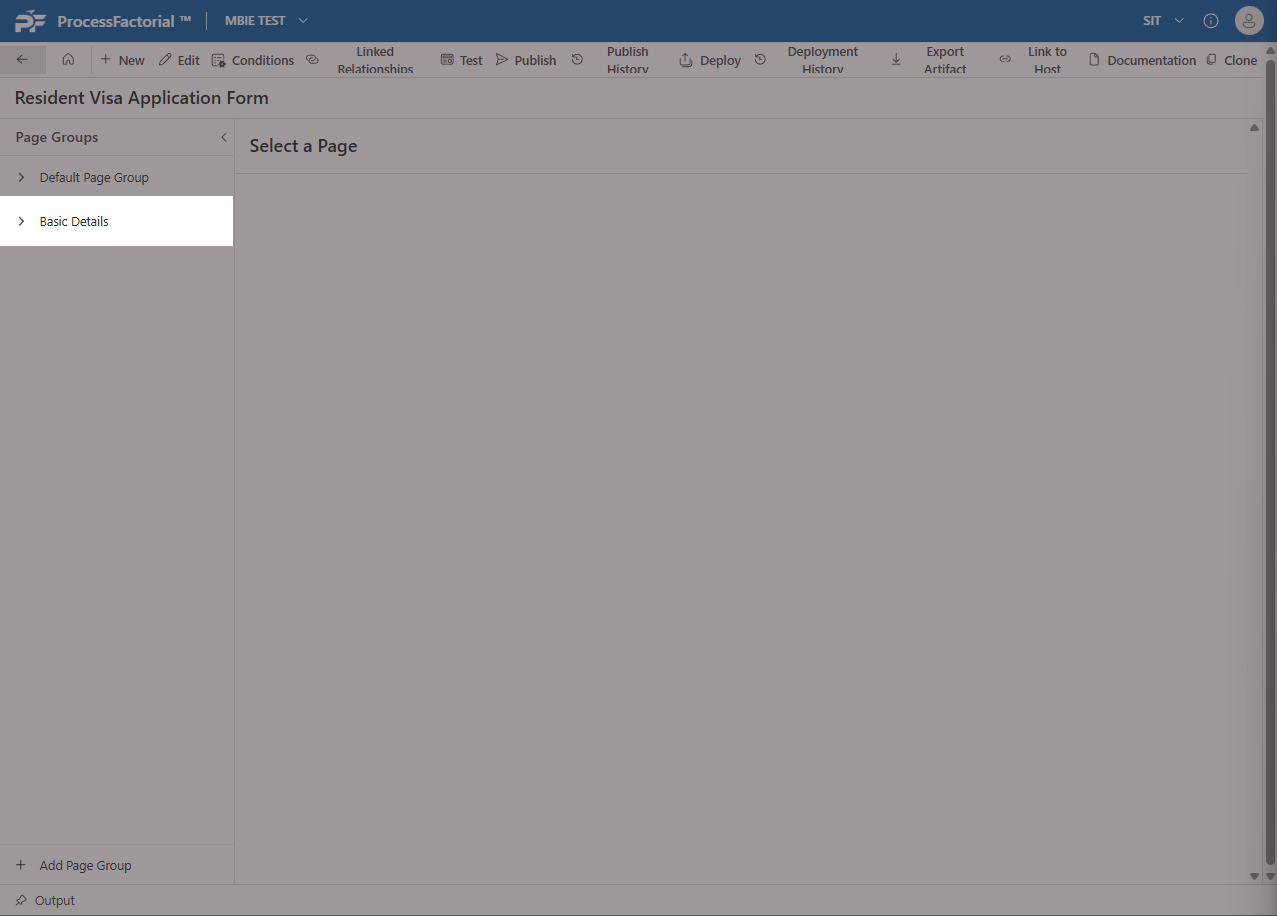This screenshot has width=1277, height=916.
Task: Click Export Artifact
Action: 932,60
